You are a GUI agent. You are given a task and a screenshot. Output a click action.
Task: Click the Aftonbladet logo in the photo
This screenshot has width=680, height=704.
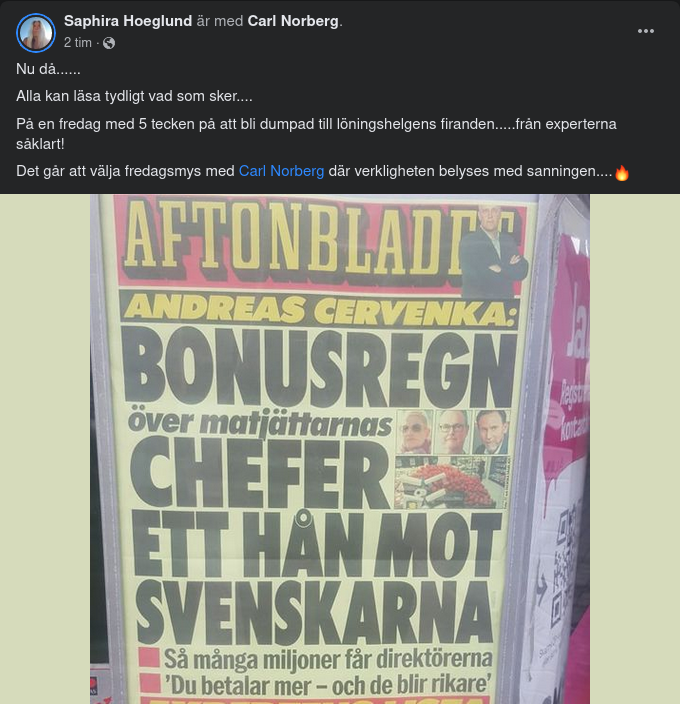coord(321,244)
